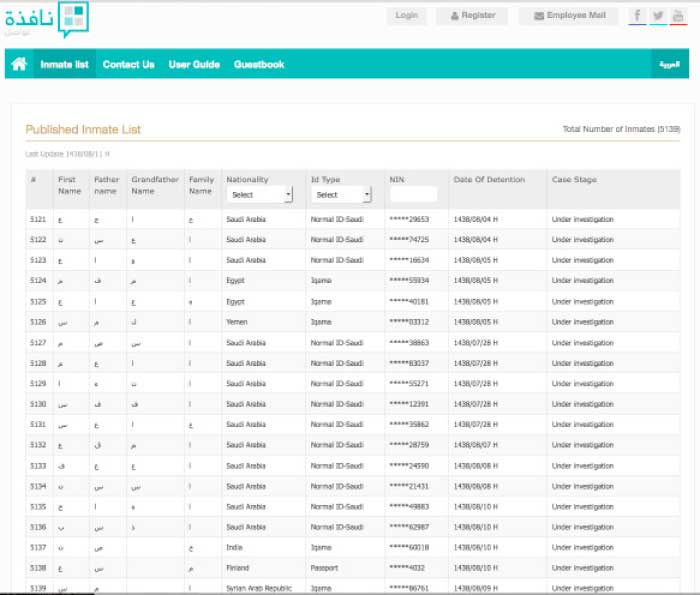The width and height of the screenshot is (700, 595).
Task: Click NIN *****35862
Action: 409,424
